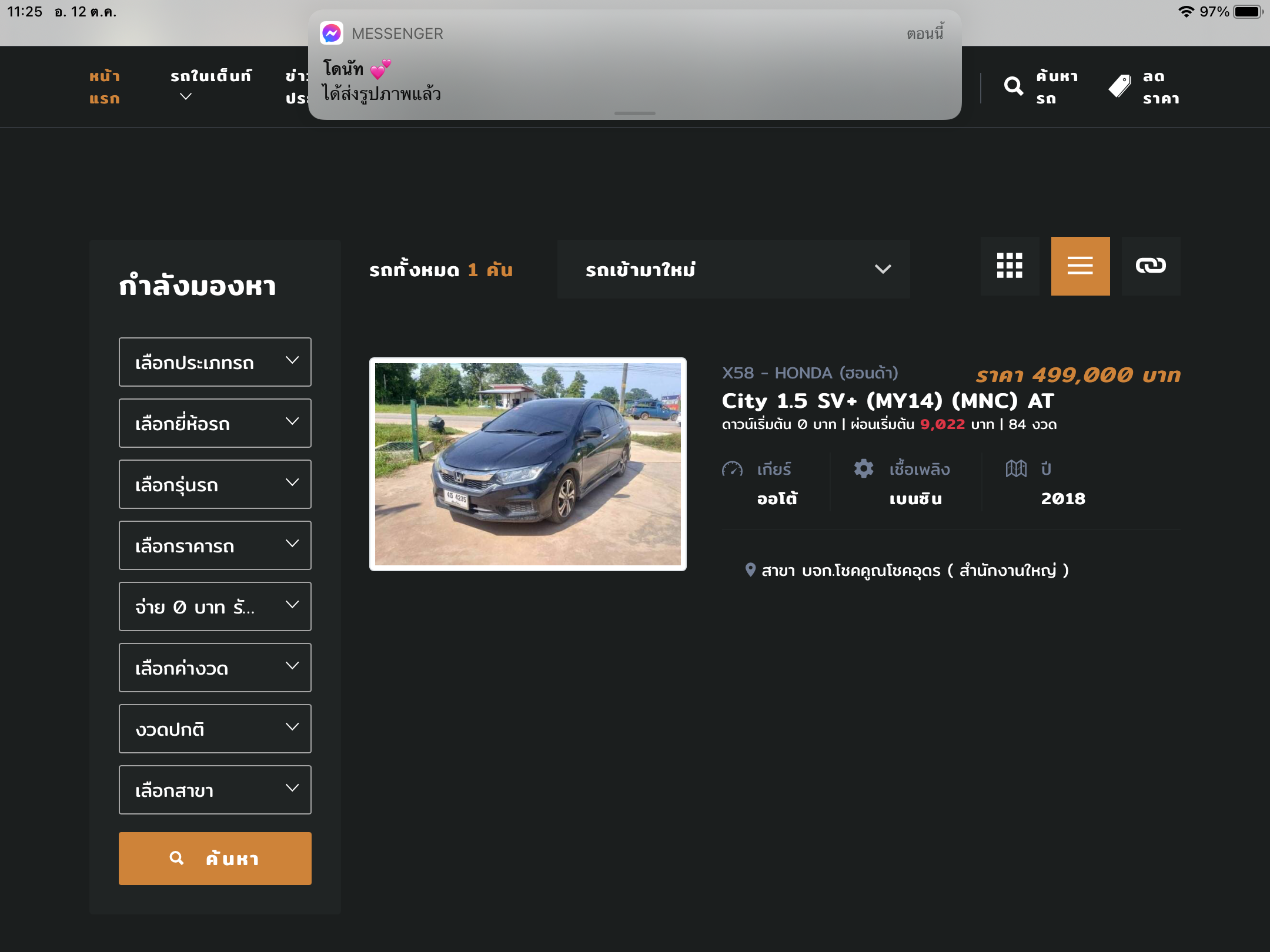The width and height of the screenshot is (1270, 952).
Task: Tap the Messenger notification icon
Action: point(332,33)
